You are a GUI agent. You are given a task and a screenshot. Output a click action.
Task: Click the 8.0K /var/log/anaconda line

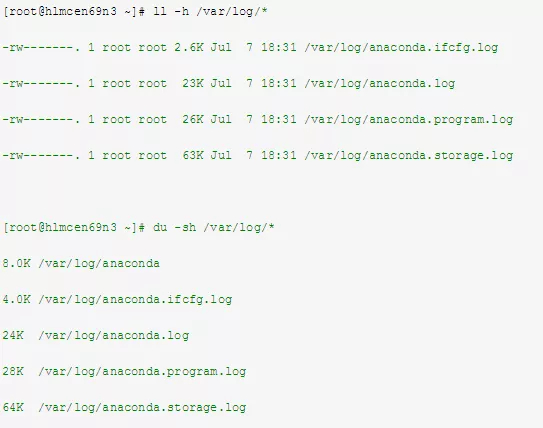coord(81,264)
